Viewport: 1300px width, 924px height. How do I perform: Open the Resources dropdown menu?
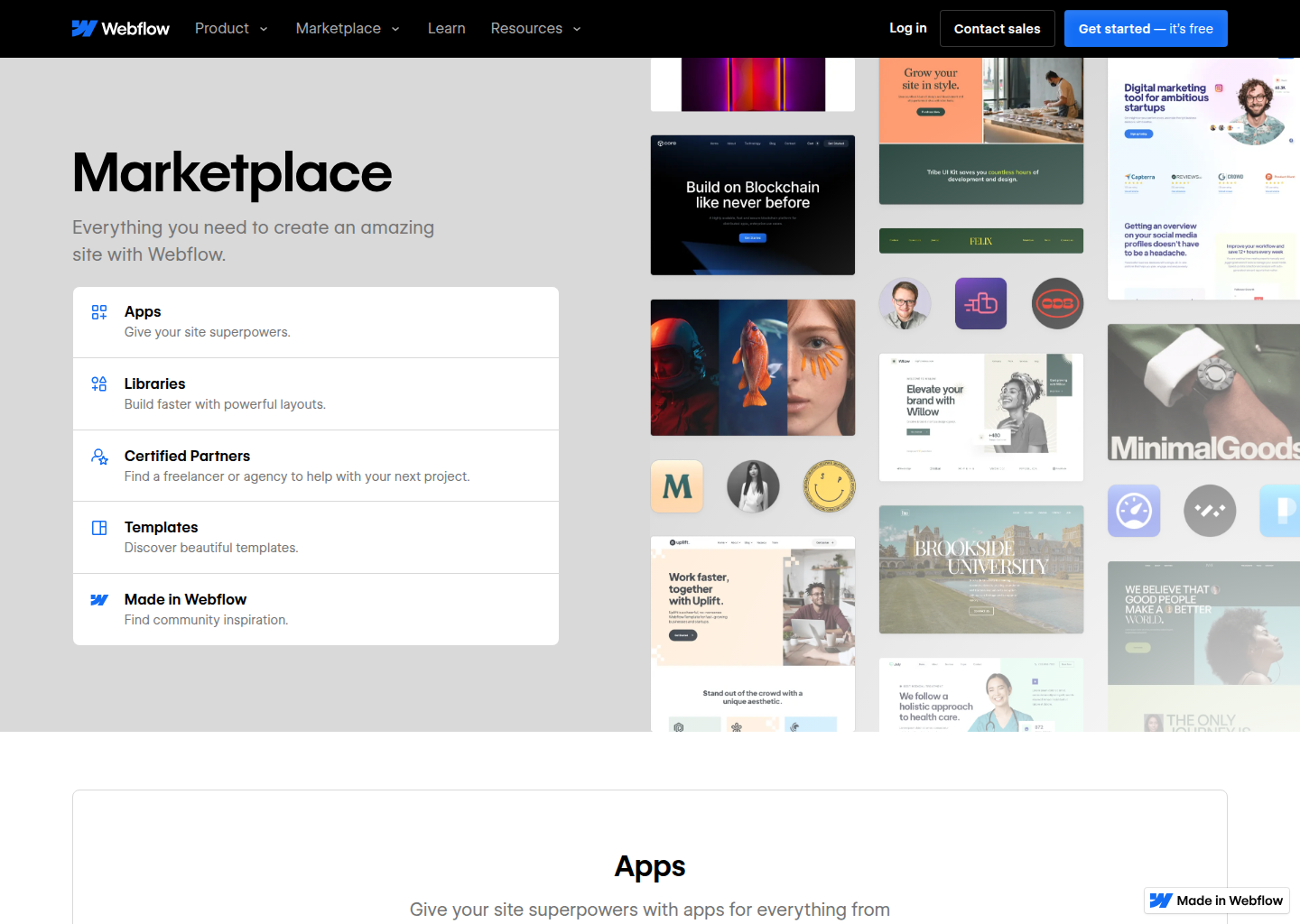point(535,29)
